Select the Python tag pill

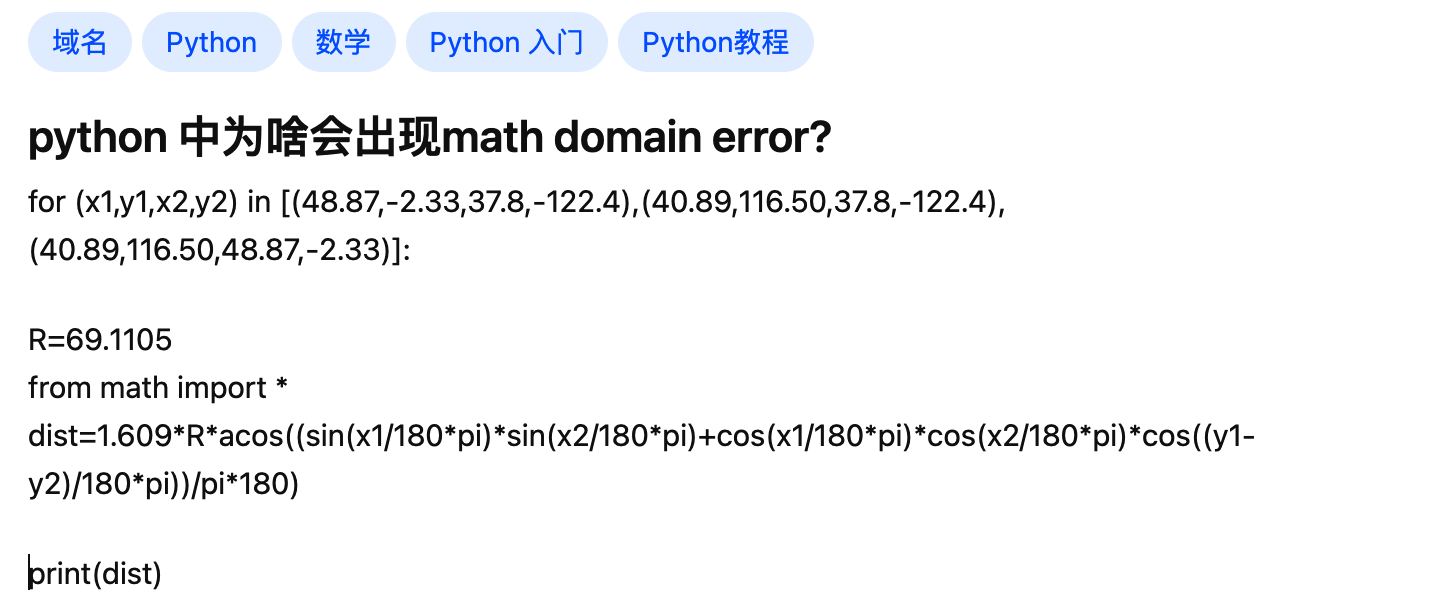[x=211, y=41]
